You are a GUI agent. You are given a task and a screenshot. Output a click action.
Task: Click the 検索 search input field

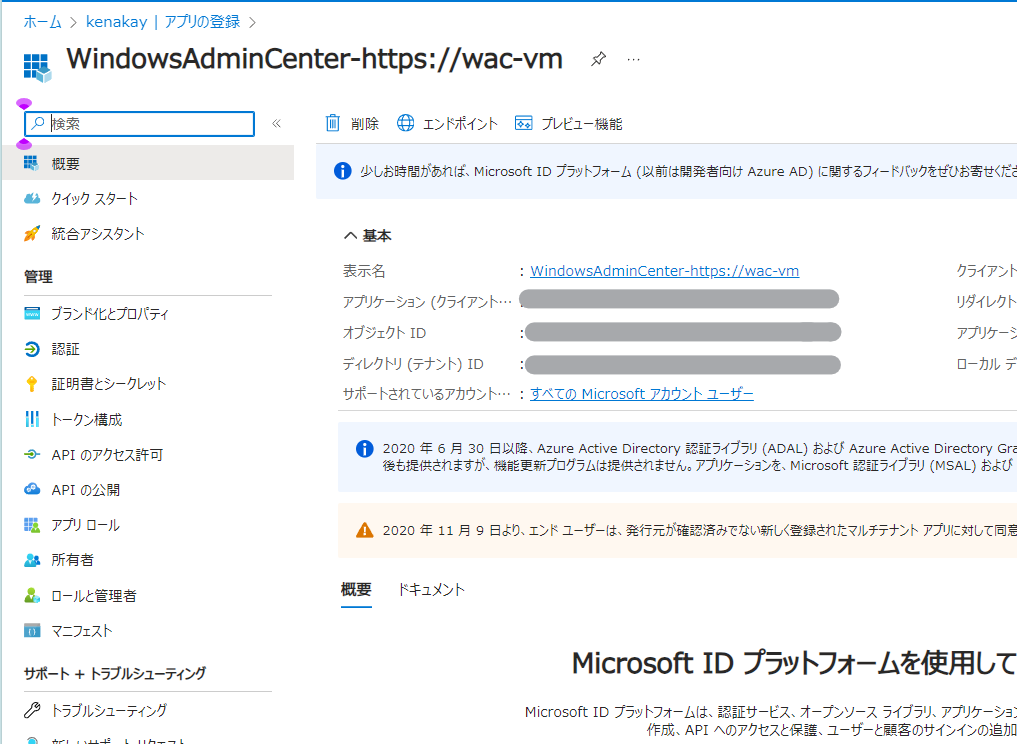tap(150, 123)
